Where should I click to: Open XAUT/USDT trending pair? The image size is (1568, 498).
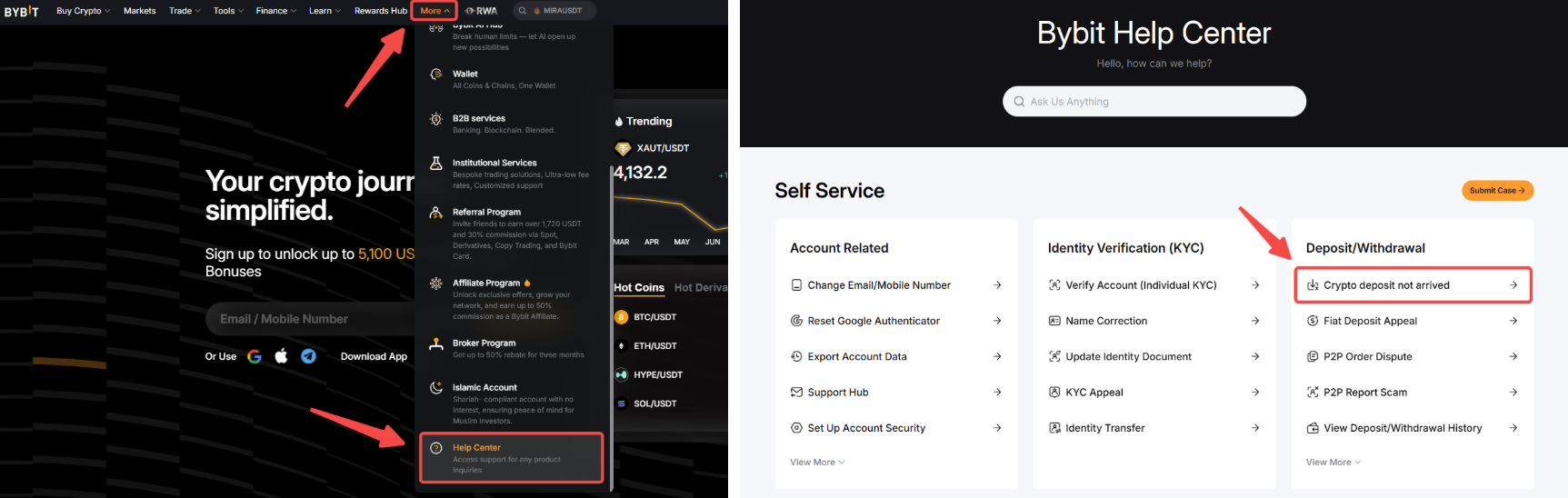coord(663,148)
